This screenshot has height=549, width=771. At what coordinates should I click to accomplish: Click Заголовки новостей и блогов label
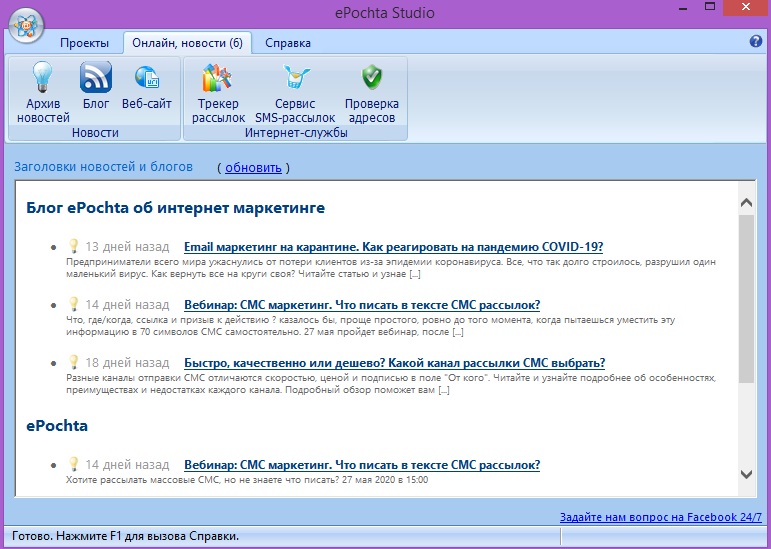[103, 167]
